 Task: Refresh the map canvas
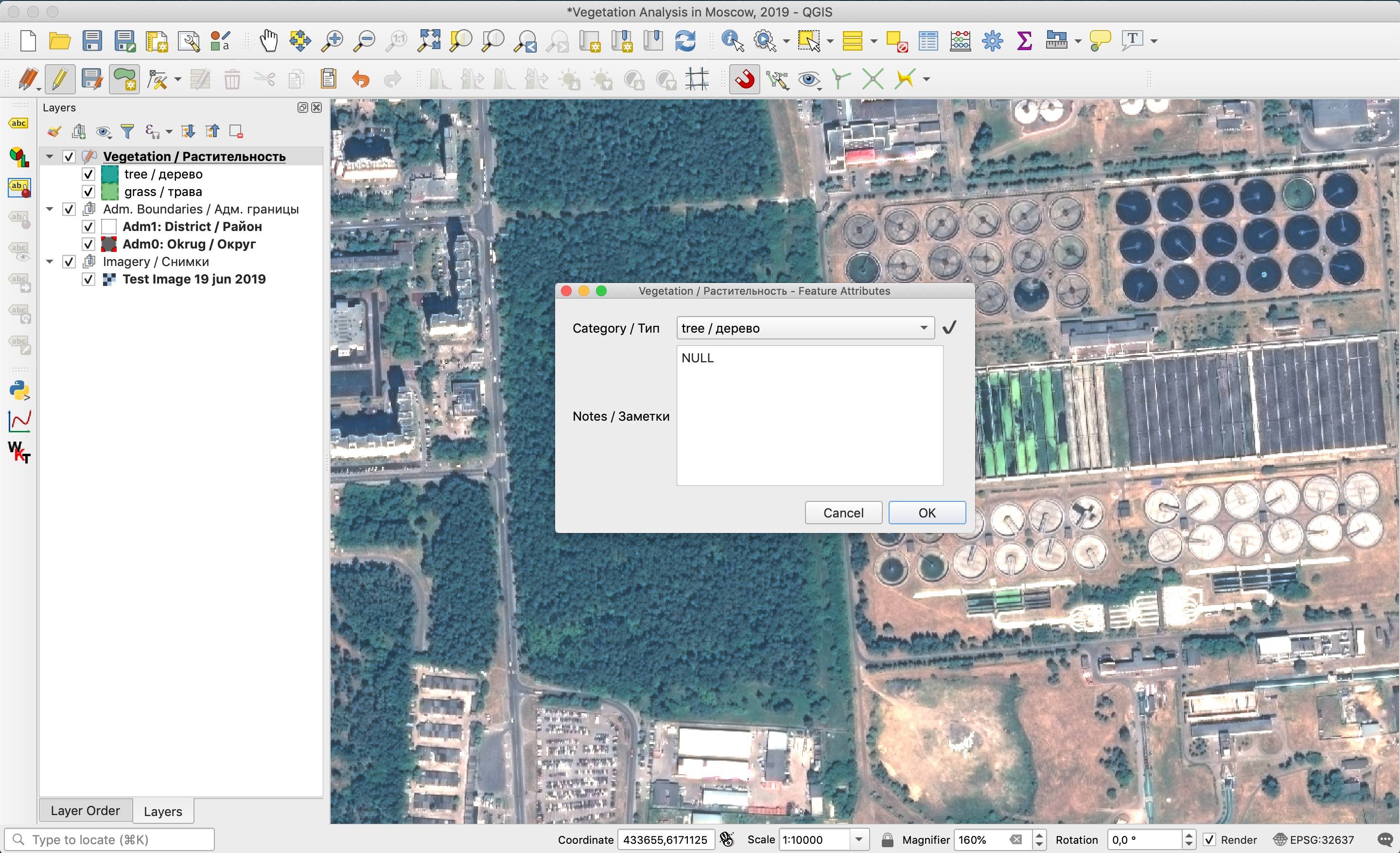(x=686, y=41)
